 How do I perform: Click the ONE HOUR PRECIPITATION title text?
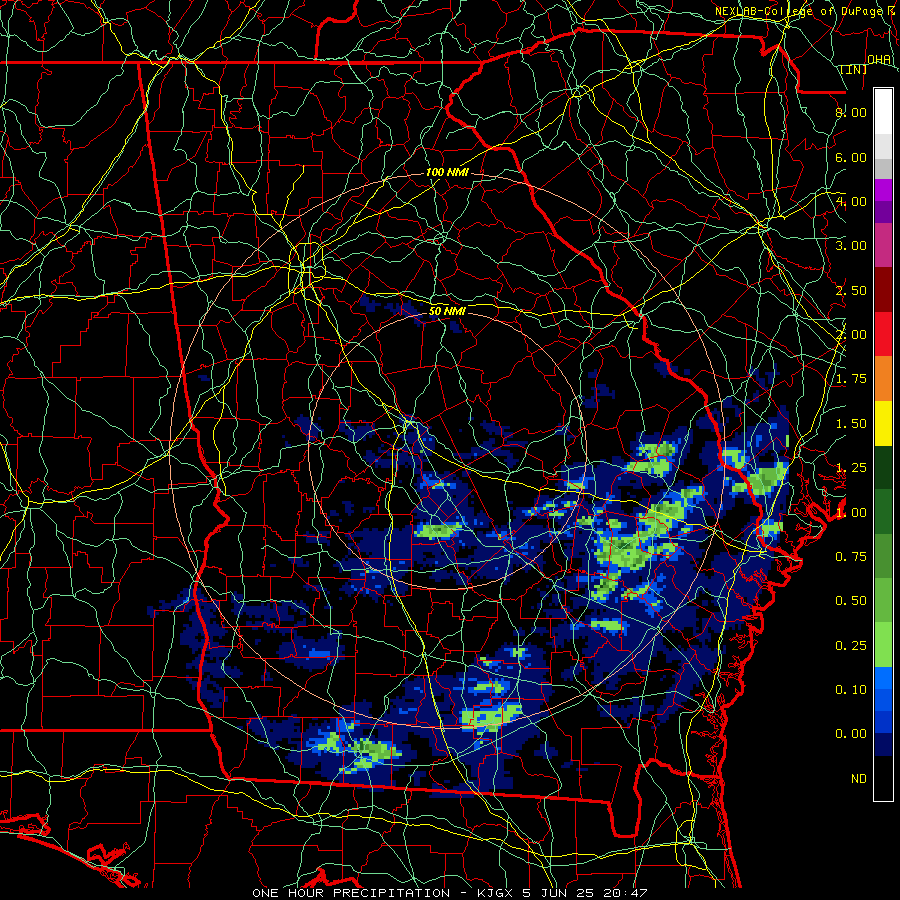point(351,893)
